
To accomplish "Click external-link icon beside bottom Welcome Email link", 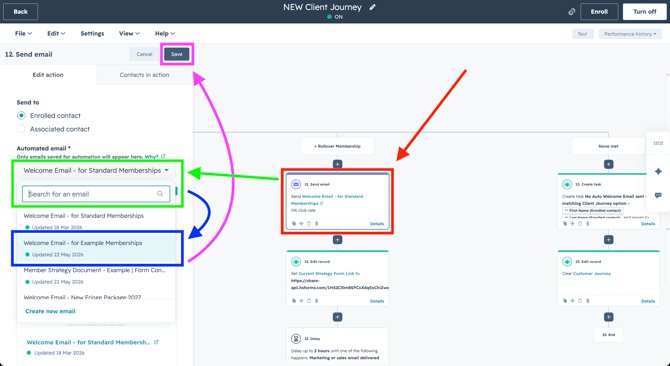I will tap(156, 342).
